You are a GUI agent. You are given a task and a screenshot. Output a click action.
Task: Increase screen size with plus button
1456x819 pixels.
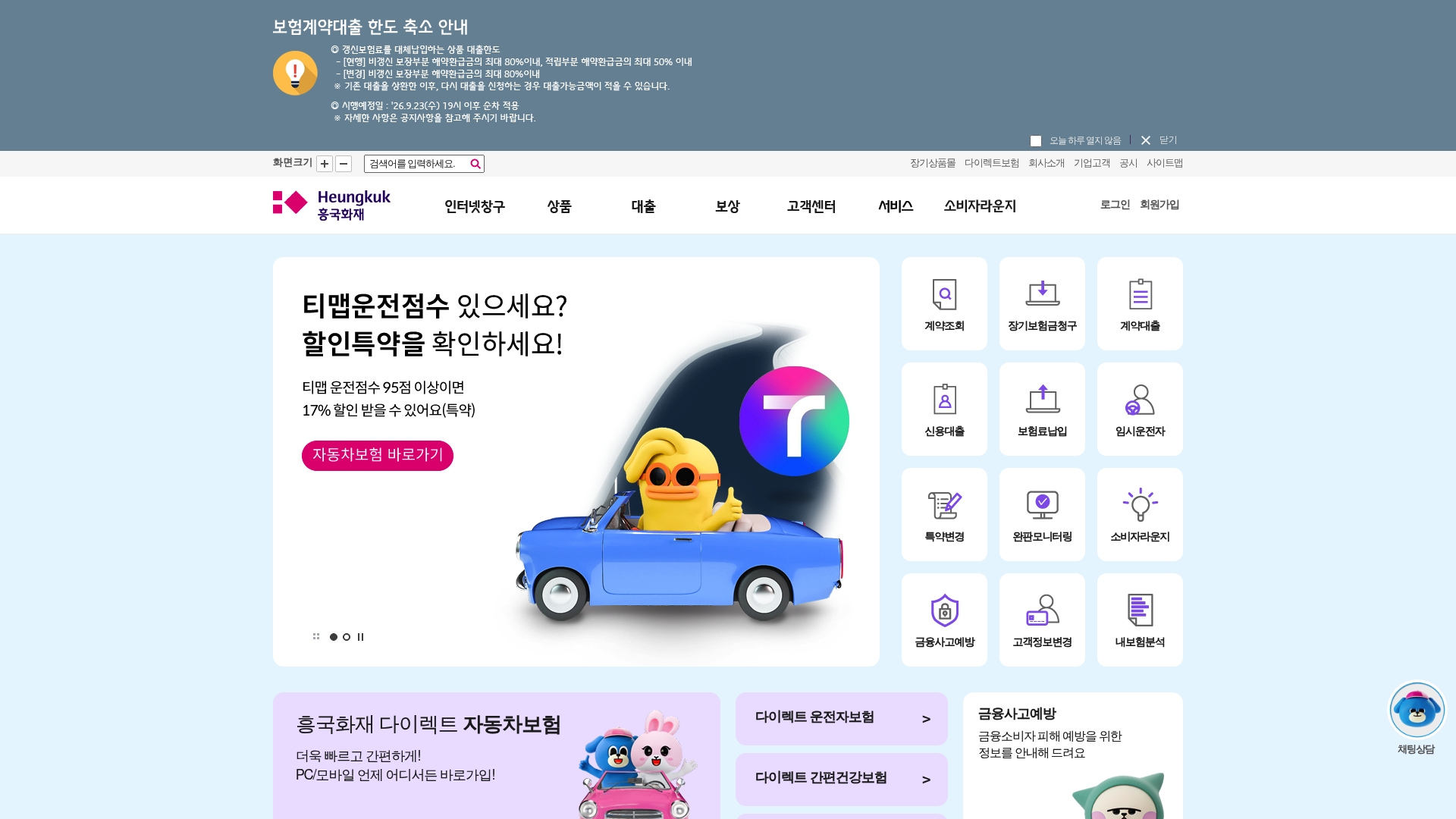(x=325, y=164)
